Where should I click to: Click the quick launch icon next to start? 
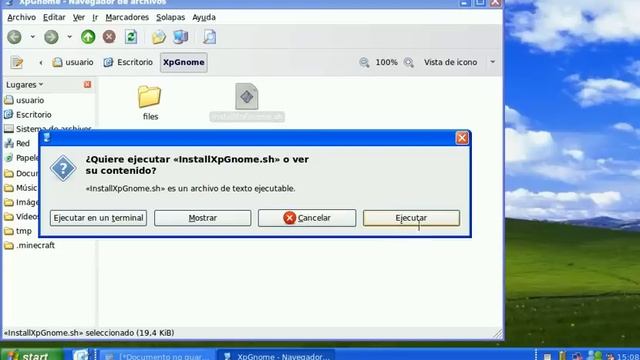pos(81,355)
